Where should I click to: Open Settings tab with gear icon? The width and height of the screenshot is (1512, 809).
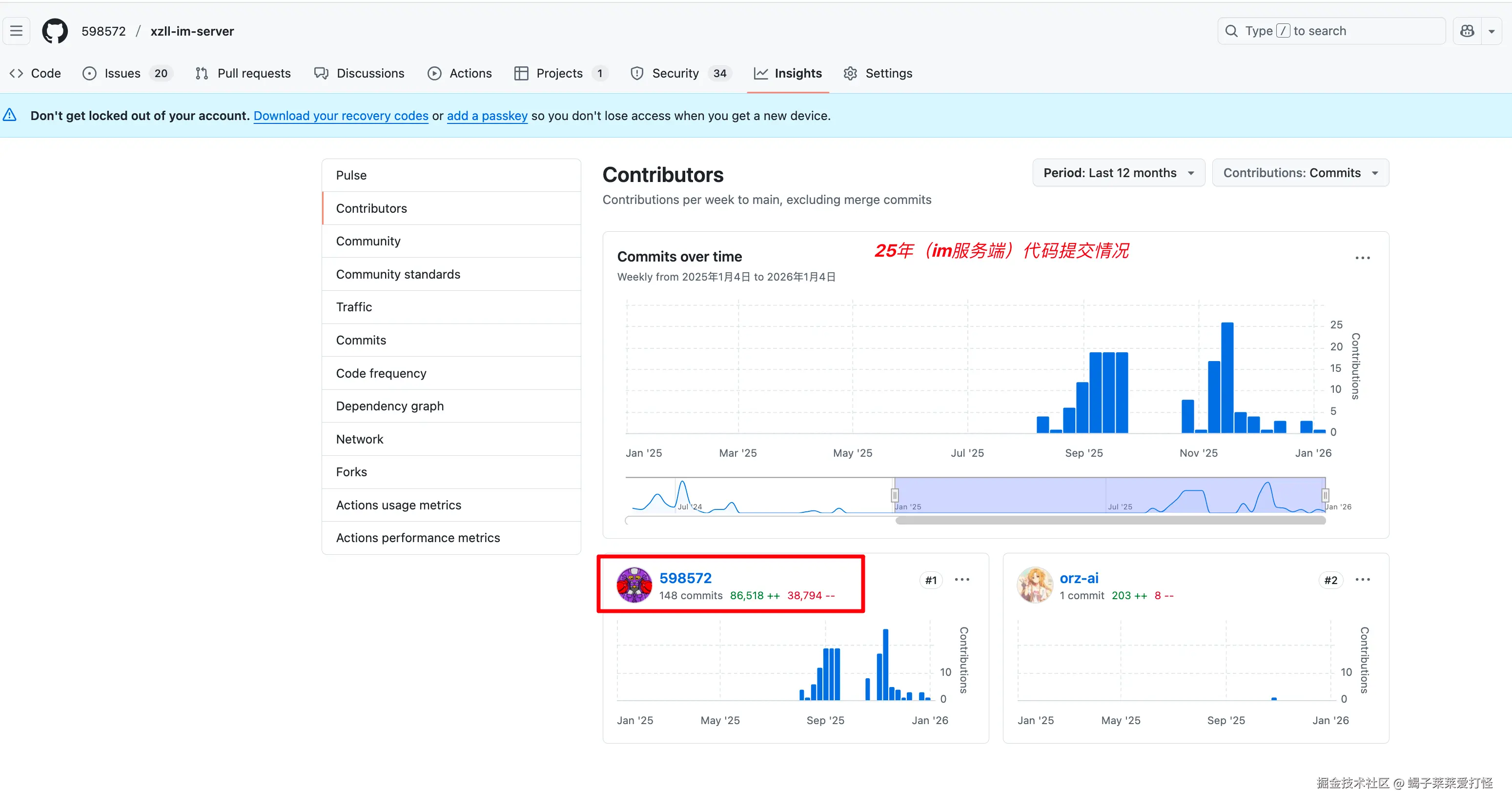[878, 73]
